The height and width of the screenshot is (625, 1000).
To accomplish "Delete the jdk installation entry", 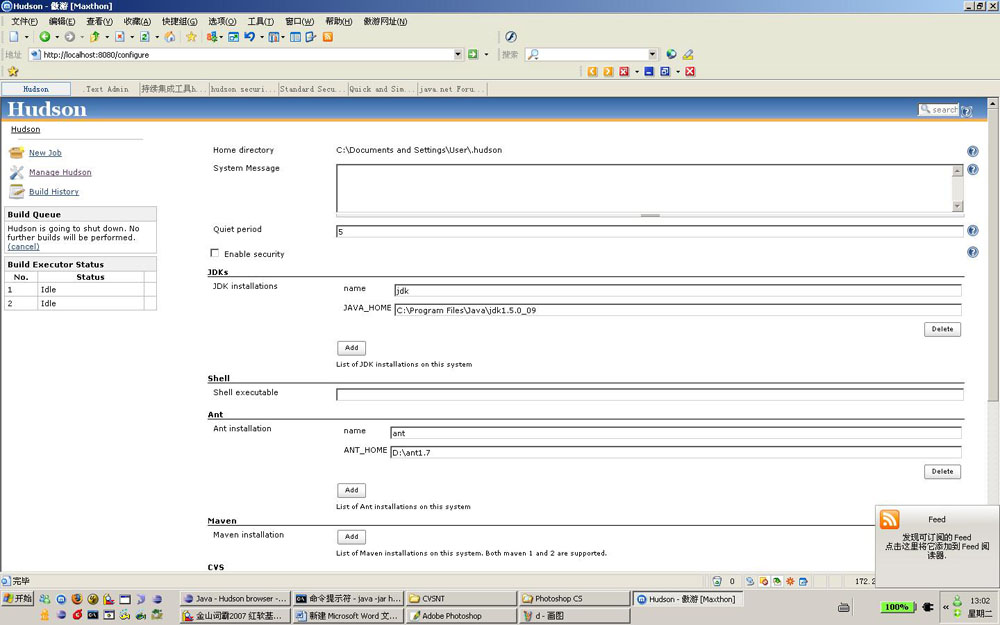I will point(942,329).
